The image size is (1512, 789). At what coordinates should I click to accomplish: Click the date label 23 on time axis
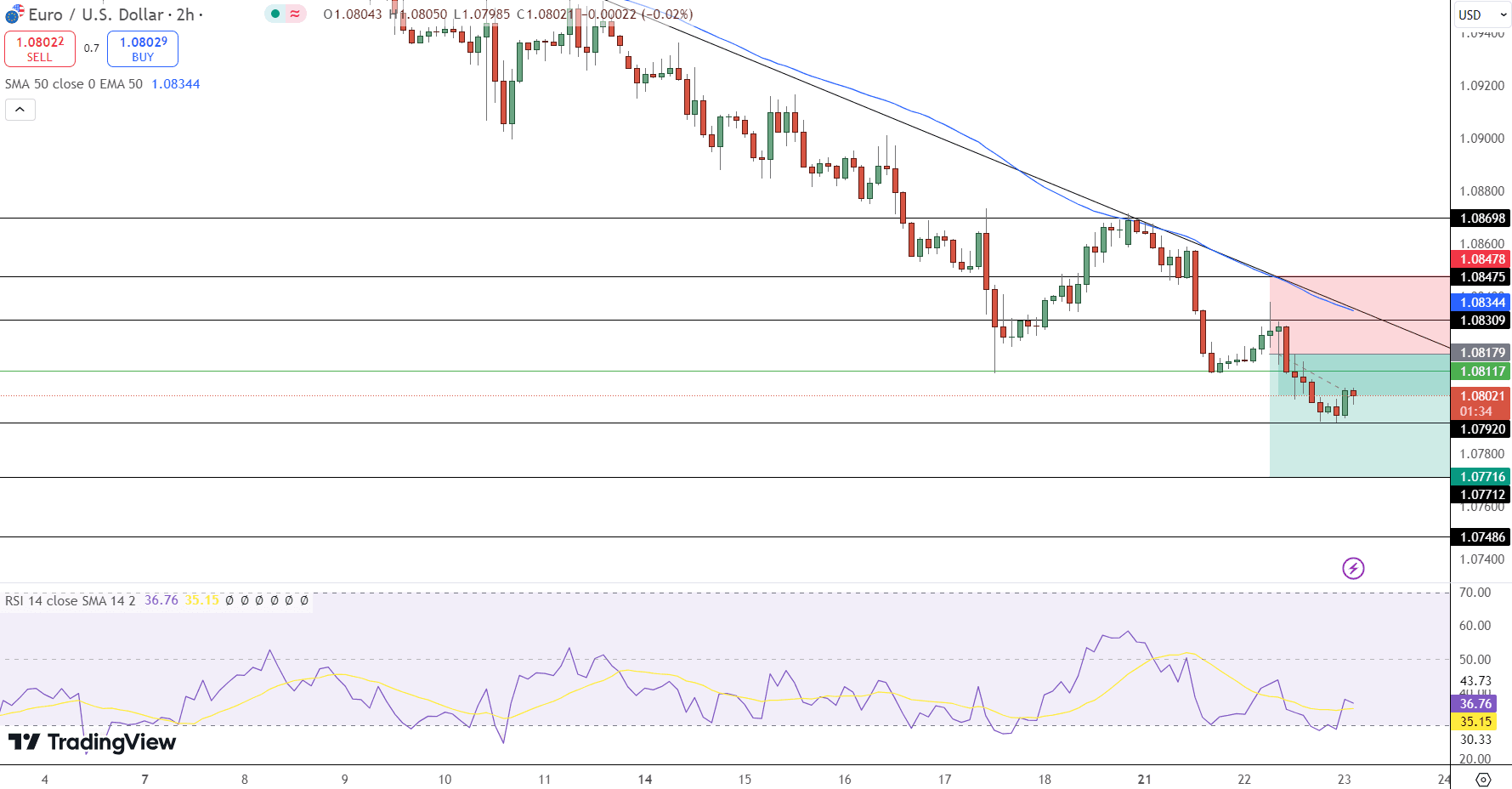(1344, 779)
